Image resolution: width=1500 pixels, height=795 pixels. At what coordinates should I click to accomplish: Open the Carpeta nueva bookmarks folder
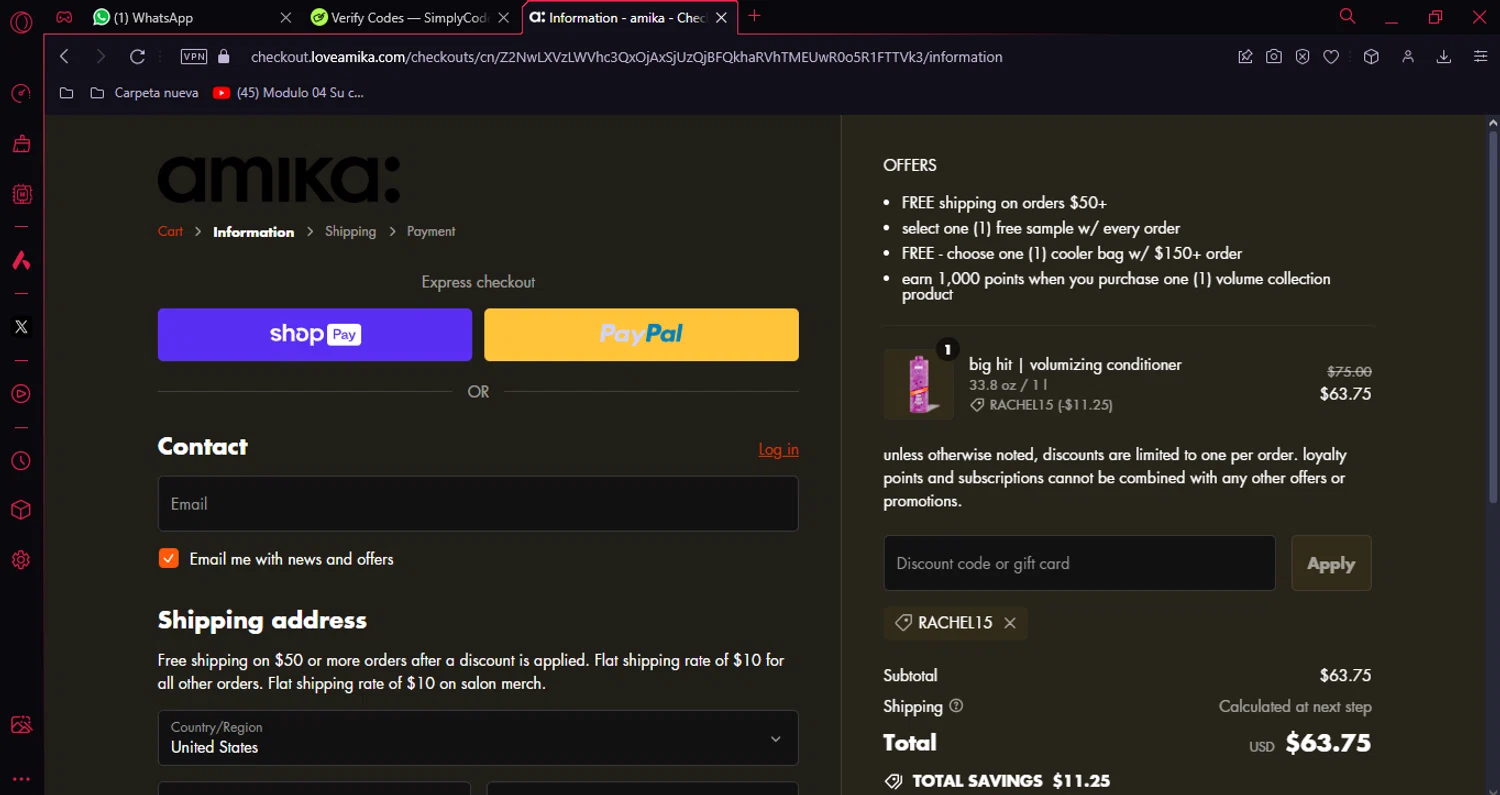(x=144, y=93)
